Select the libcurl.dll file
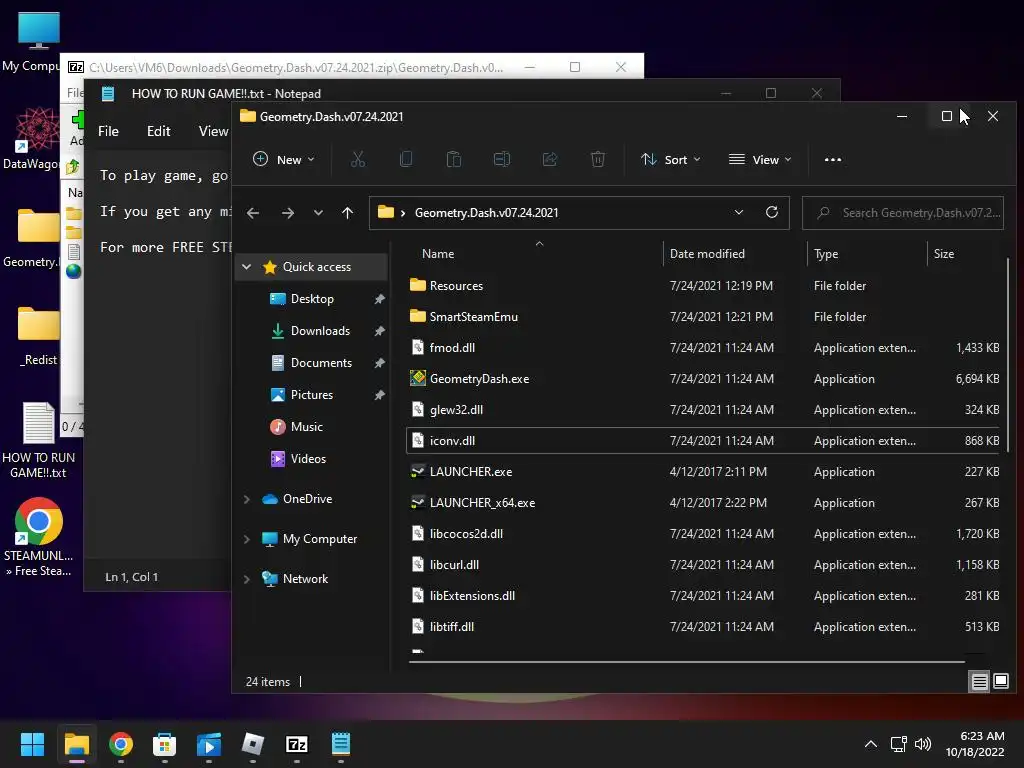Image resolution: width=1024 pixels, height=768 pixels. point(454,565)
